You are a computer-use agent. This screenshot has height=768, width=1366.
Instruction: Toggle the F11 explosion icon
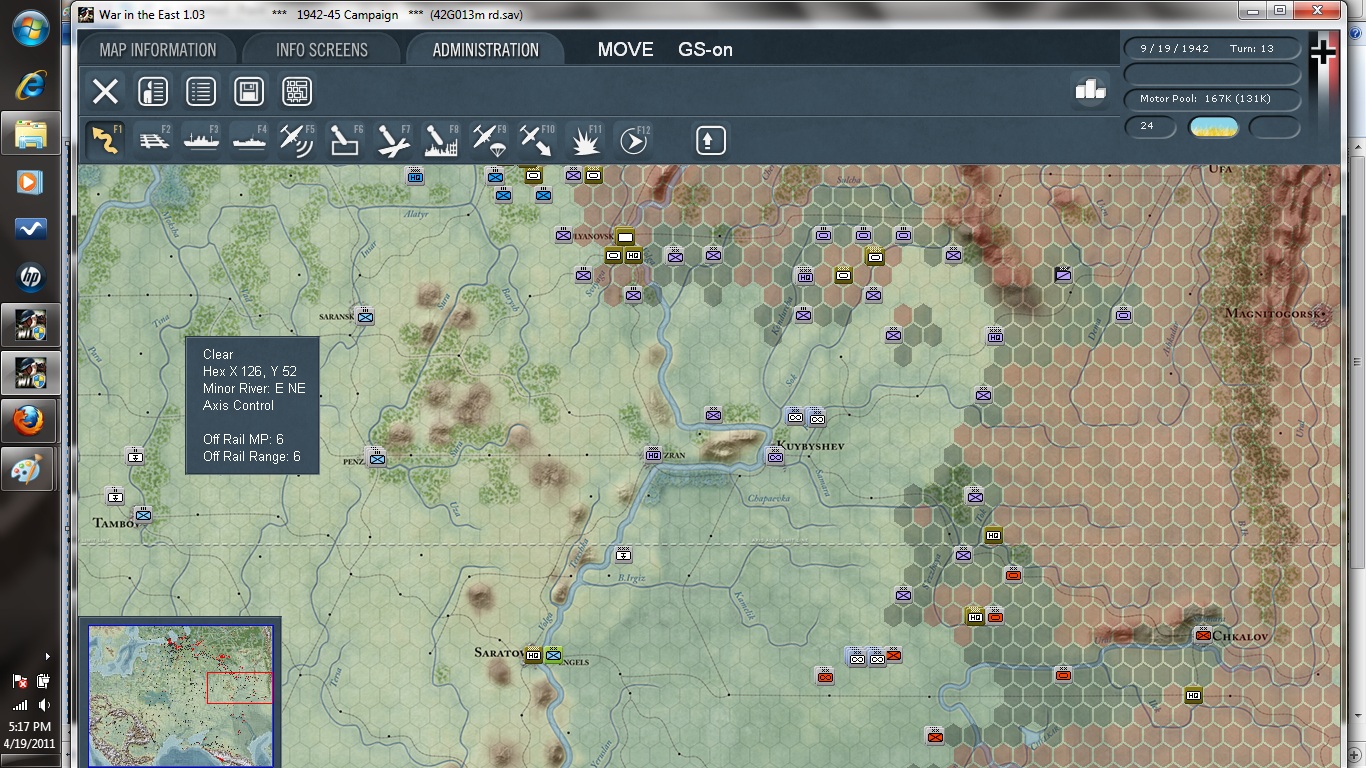click(x=585, y=141)
